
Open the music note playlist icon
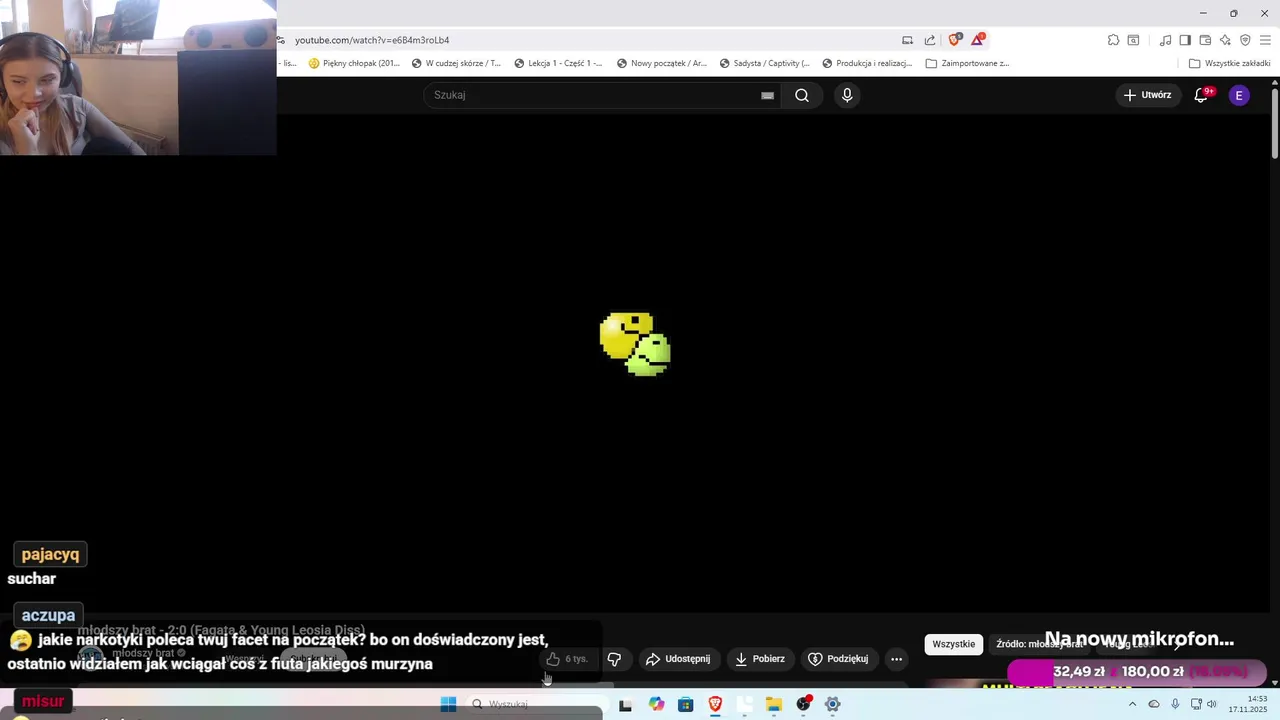click(1165, 40)
